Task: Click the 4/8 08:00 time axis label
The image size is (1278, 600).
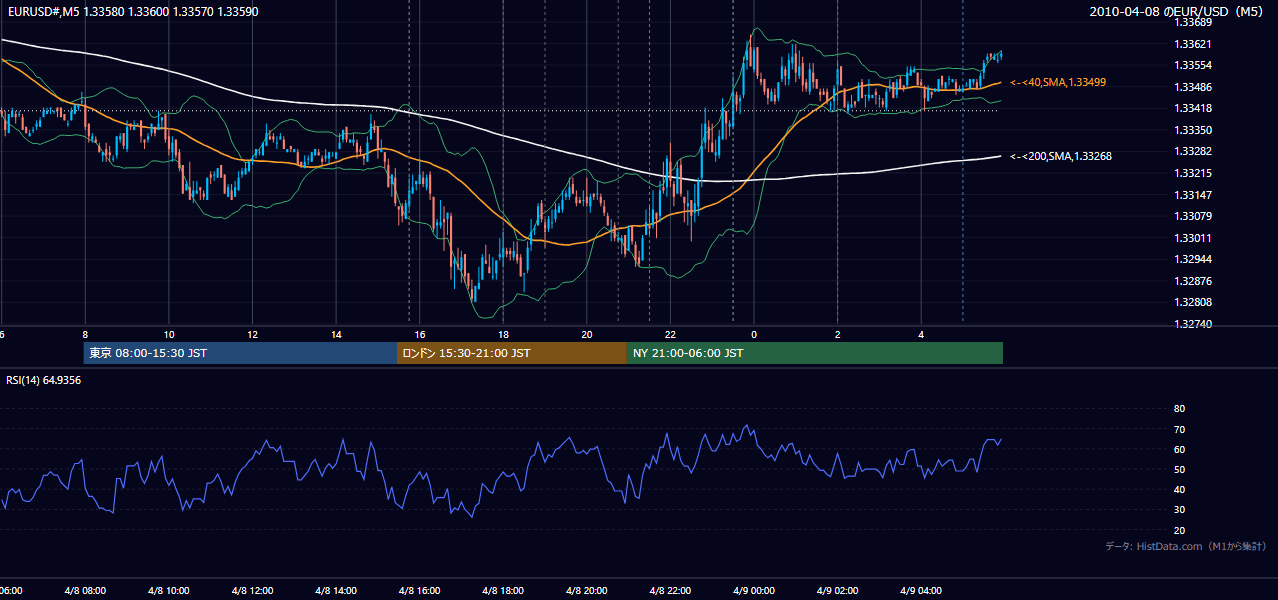Action: pos(85,591)
